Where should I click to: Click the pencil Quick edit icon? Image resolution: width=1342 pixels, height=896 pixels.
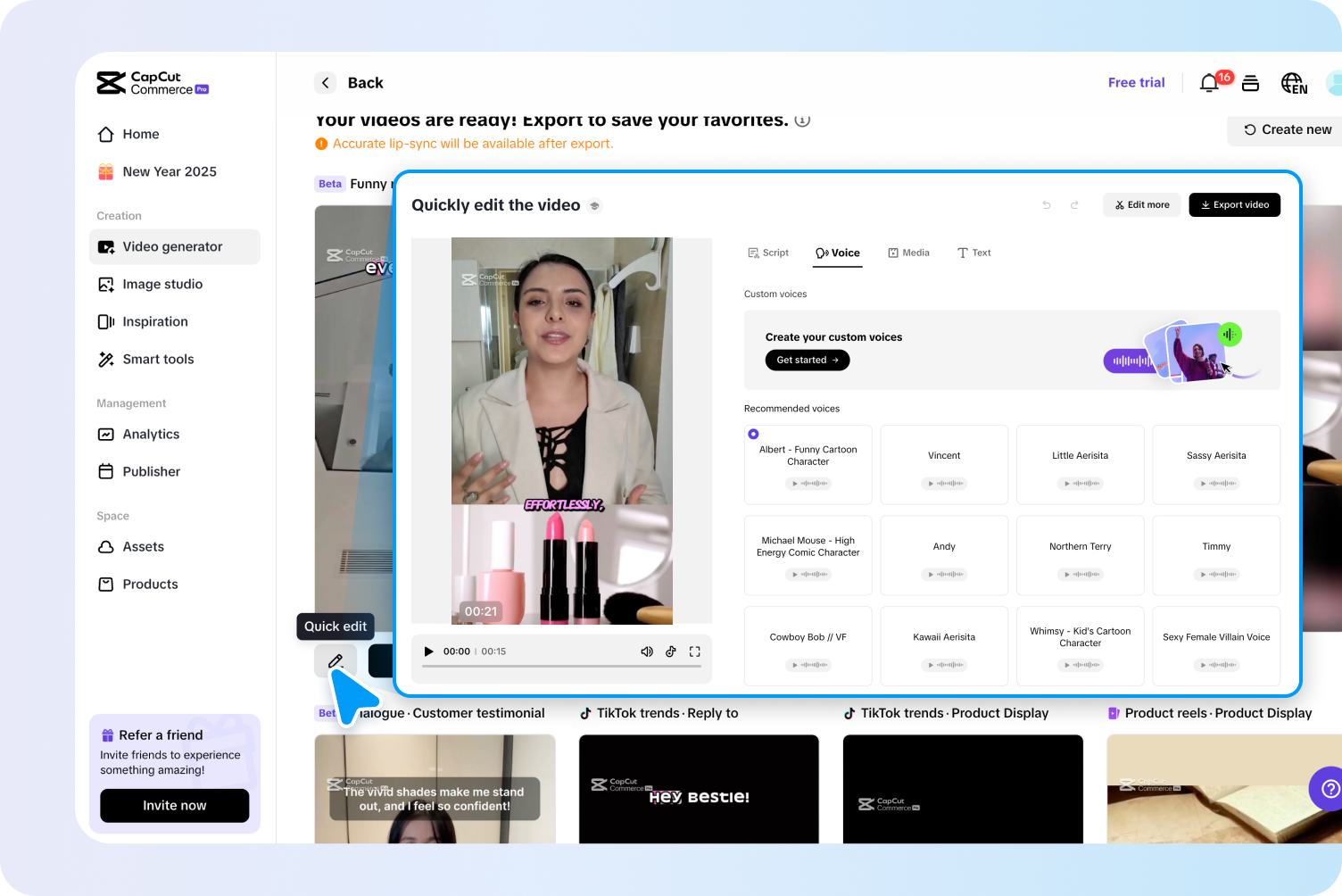point(335,660)
